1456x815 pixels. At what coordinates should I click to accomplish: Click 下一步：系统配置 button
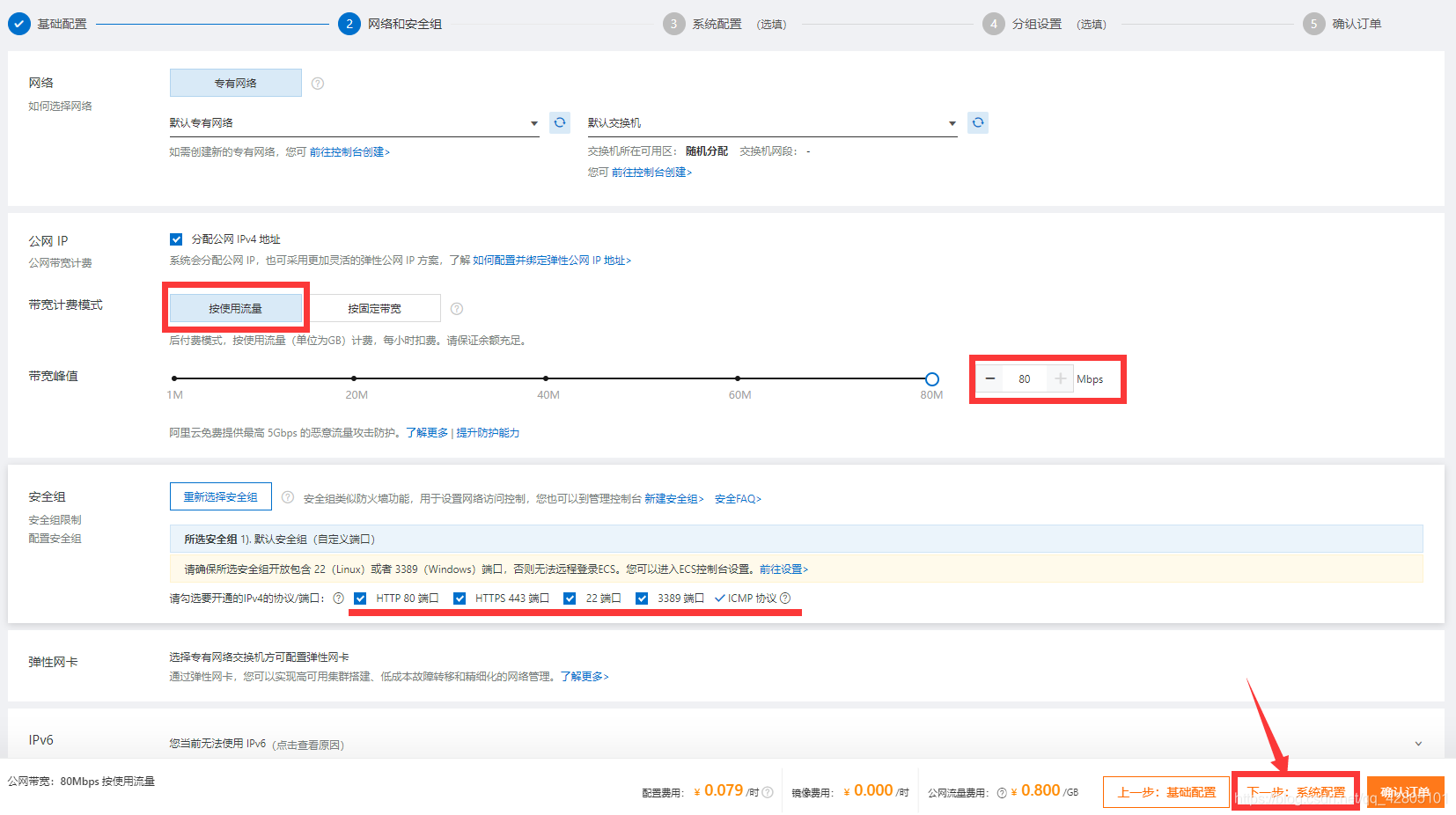1296,792
